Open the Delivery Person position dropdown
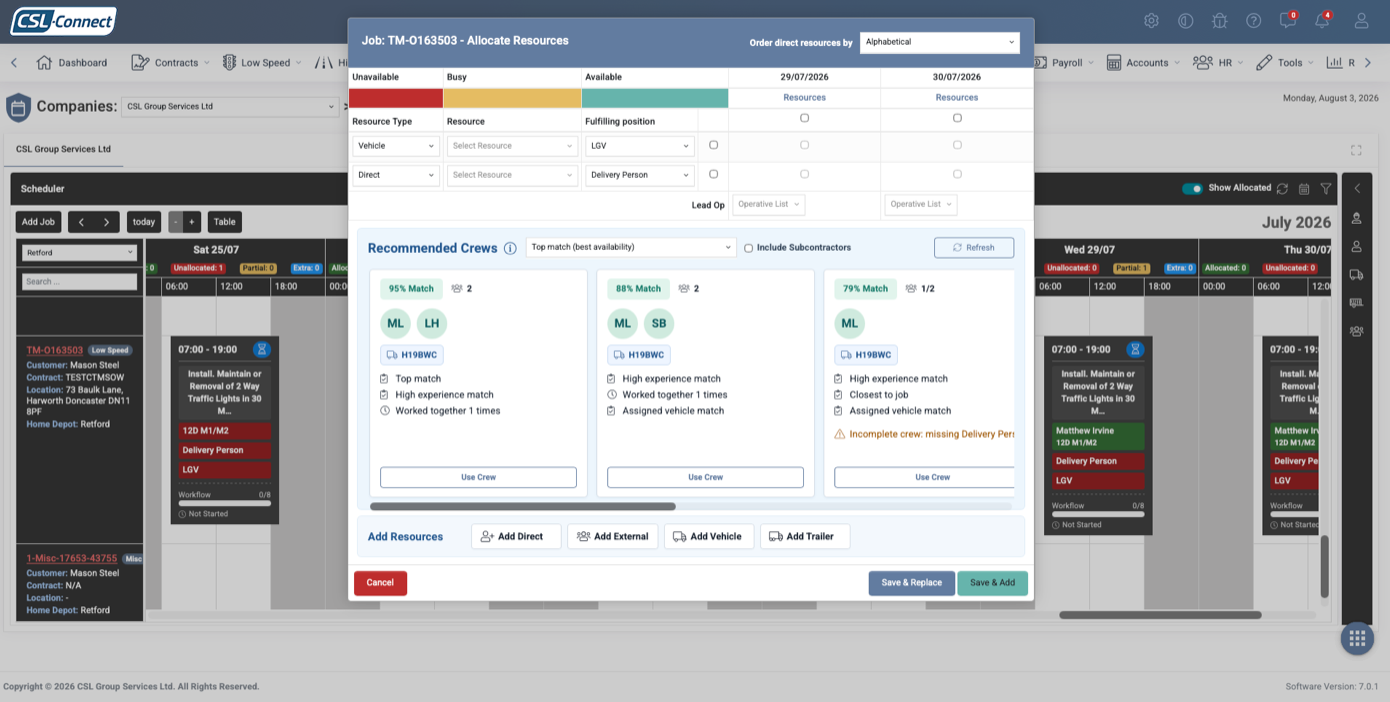The image size is (1390, 702). [640, 175]
